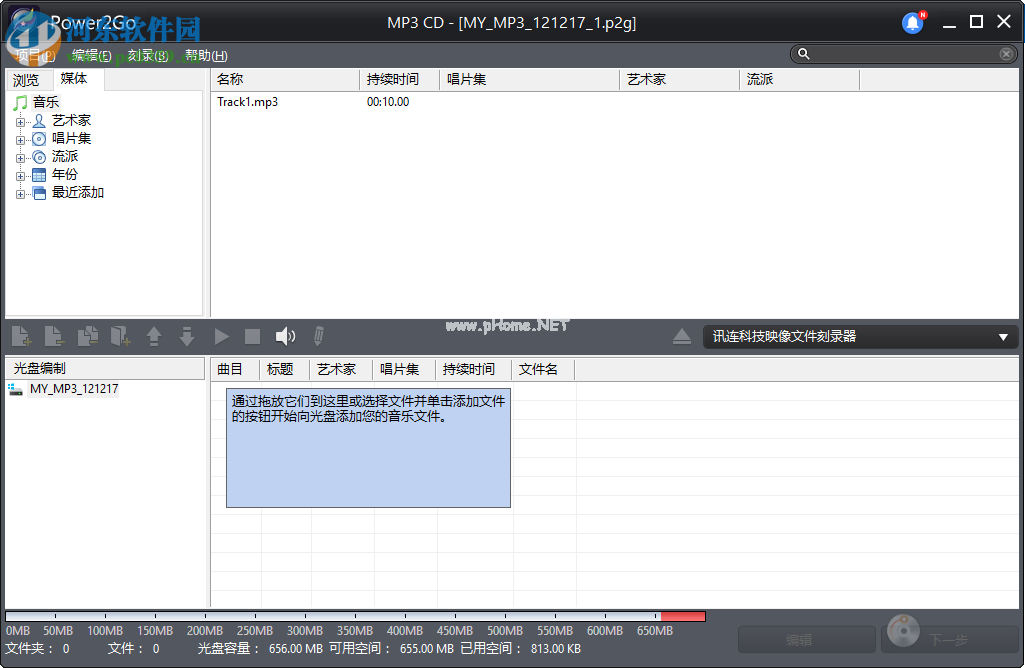The image size is (1025, 668).
Task: Click the eject disc icon
Action: [x=682, y=336]
